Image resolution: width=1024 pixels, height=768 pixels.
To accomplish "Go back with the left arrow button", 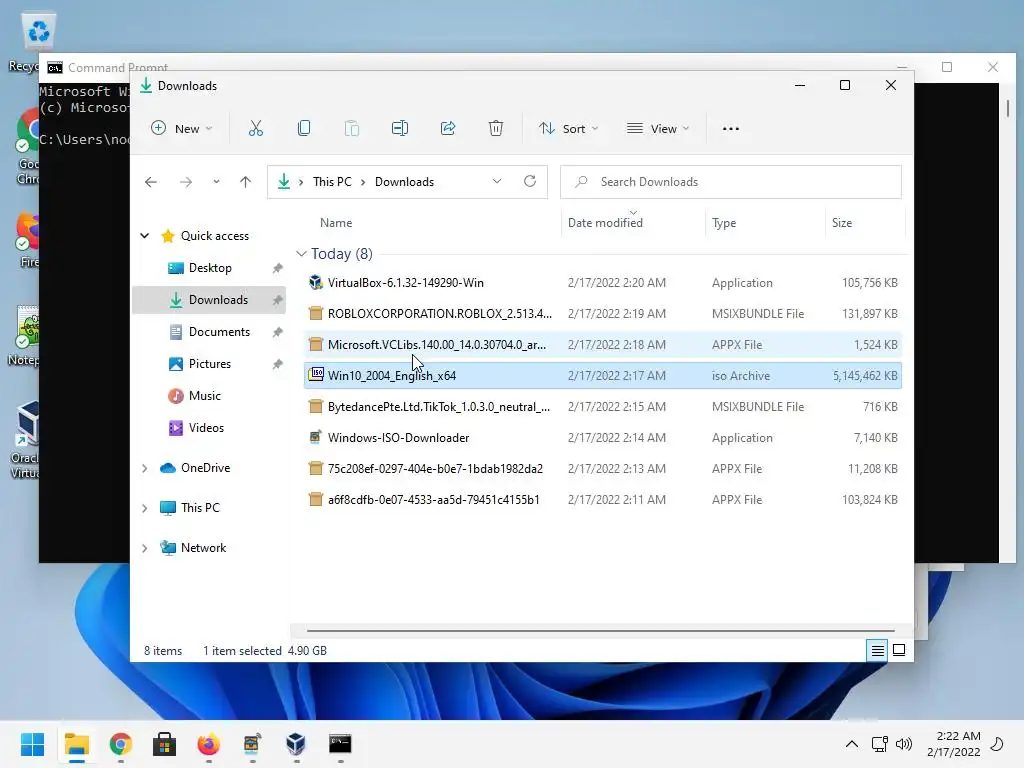I will click(151, 182).
